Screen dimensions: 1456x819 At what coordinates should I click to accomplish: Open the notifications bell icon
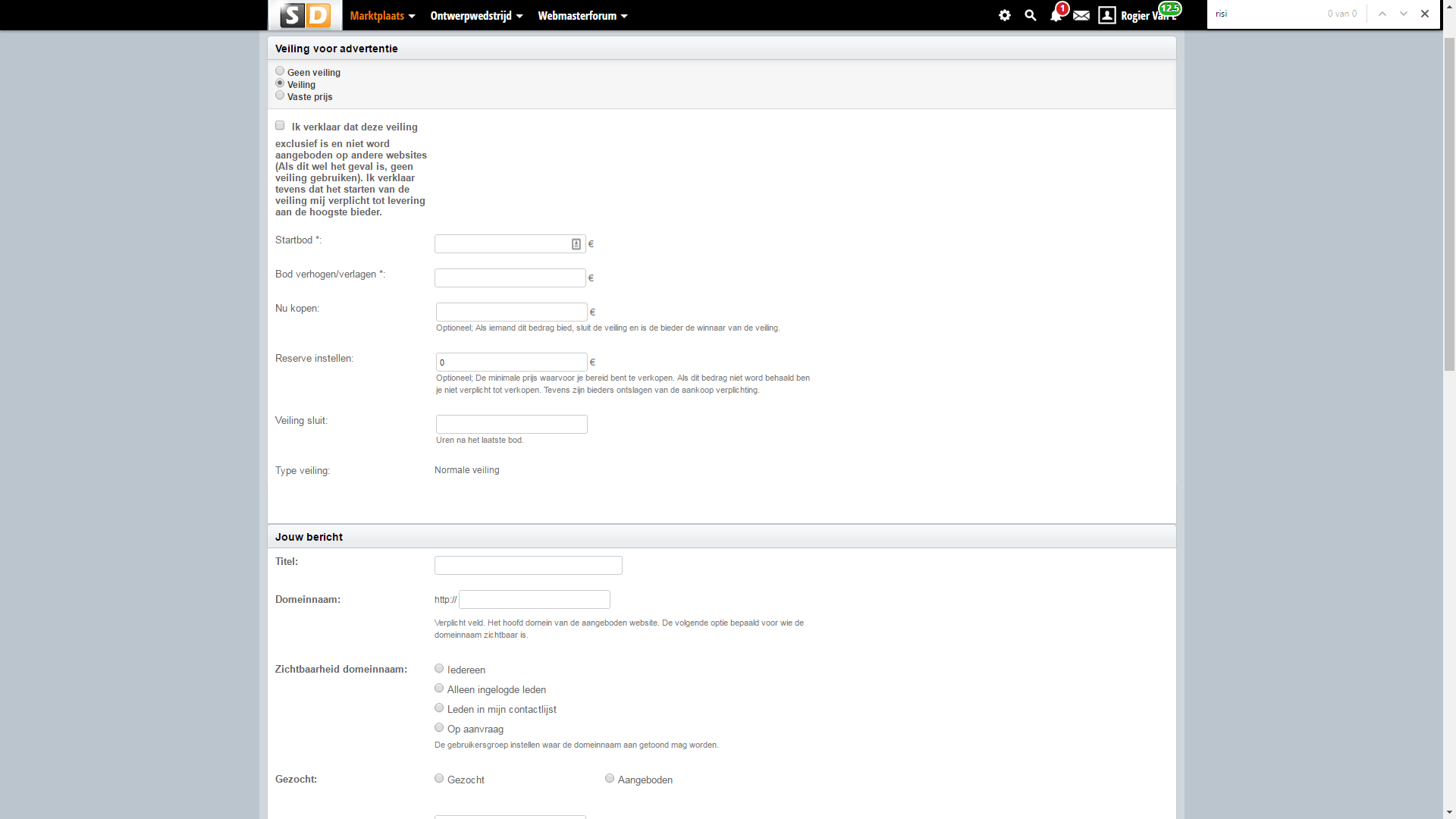1056,15
